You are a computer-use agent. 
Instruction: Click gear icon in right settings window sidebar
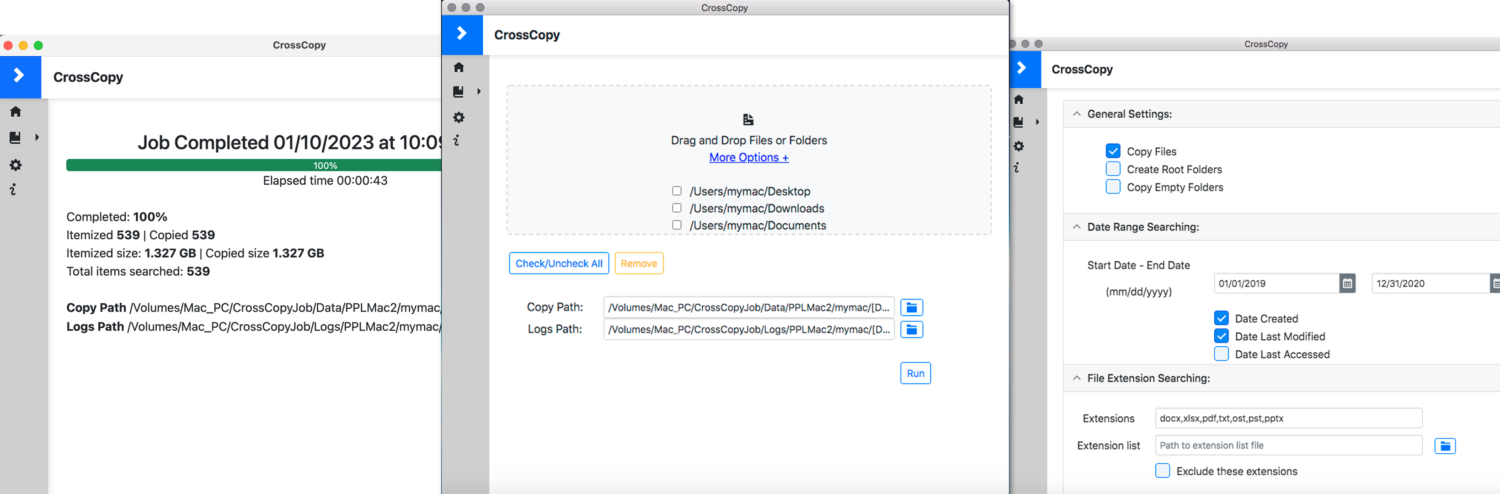(1019, 146)
